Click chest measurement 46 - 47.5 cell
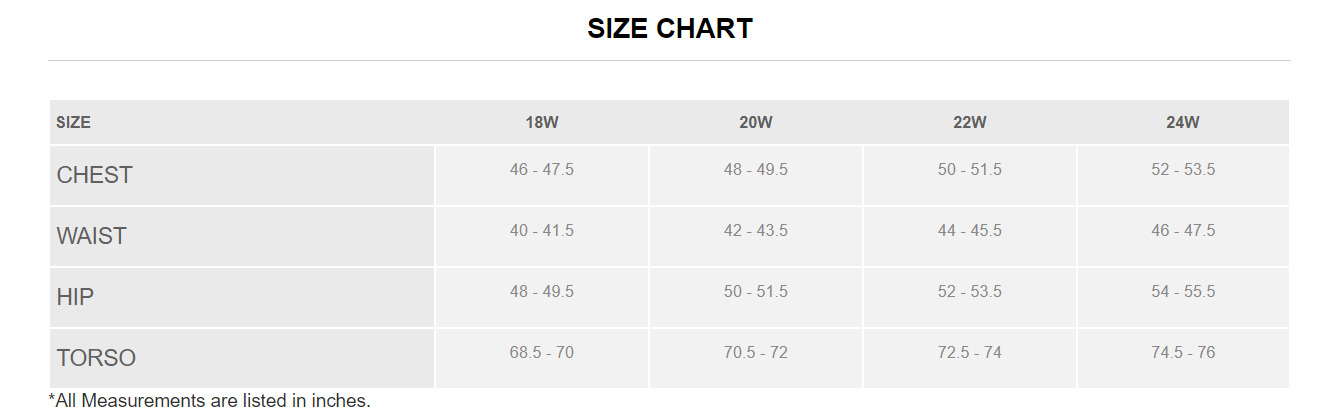1331x416 pixels. (x=542, y=170)
